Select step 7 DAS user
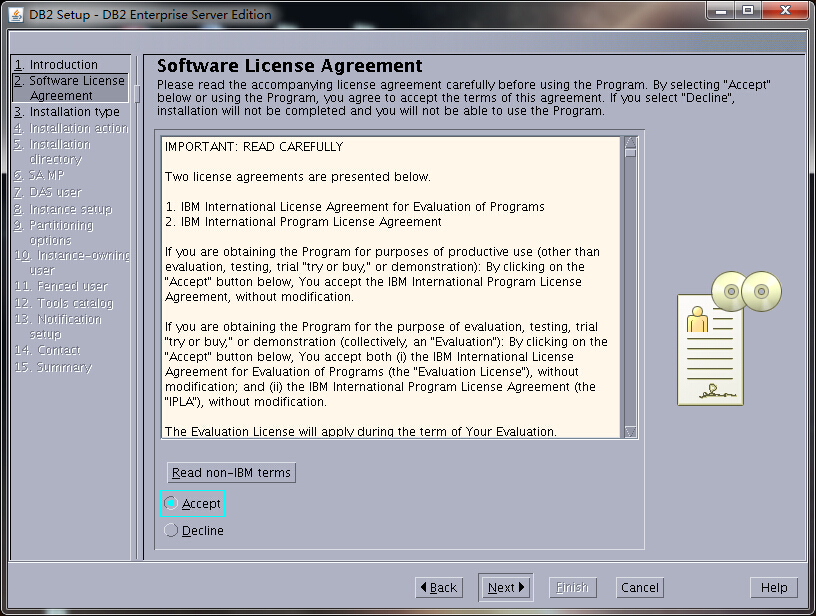The image size is (816, 616). [x=48, y=192]
